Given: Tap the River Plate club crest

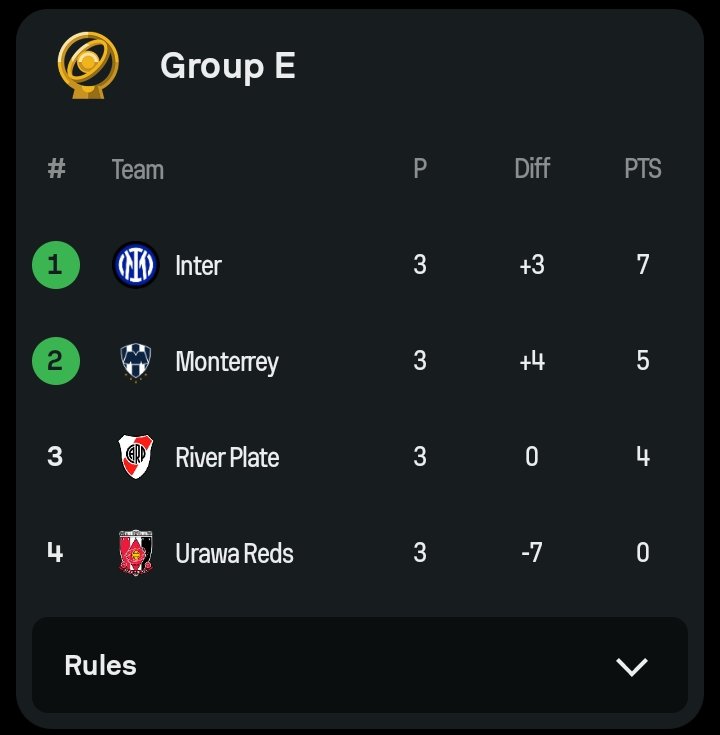Looking at the screenshot, I should coord(135,457).
